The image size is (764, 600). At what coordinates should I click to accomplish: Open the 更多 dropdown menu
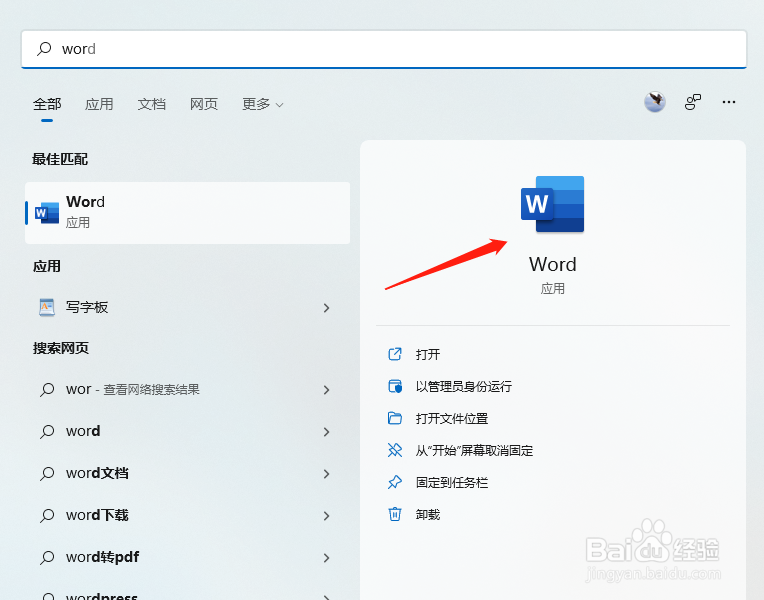[263, 104]
